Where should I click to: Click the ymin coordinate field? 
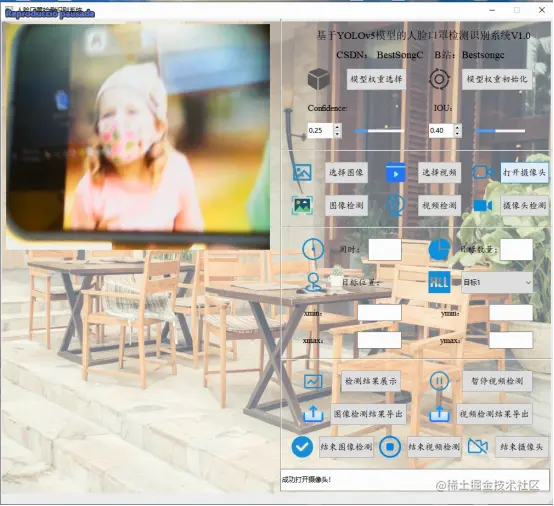point(511,313)
